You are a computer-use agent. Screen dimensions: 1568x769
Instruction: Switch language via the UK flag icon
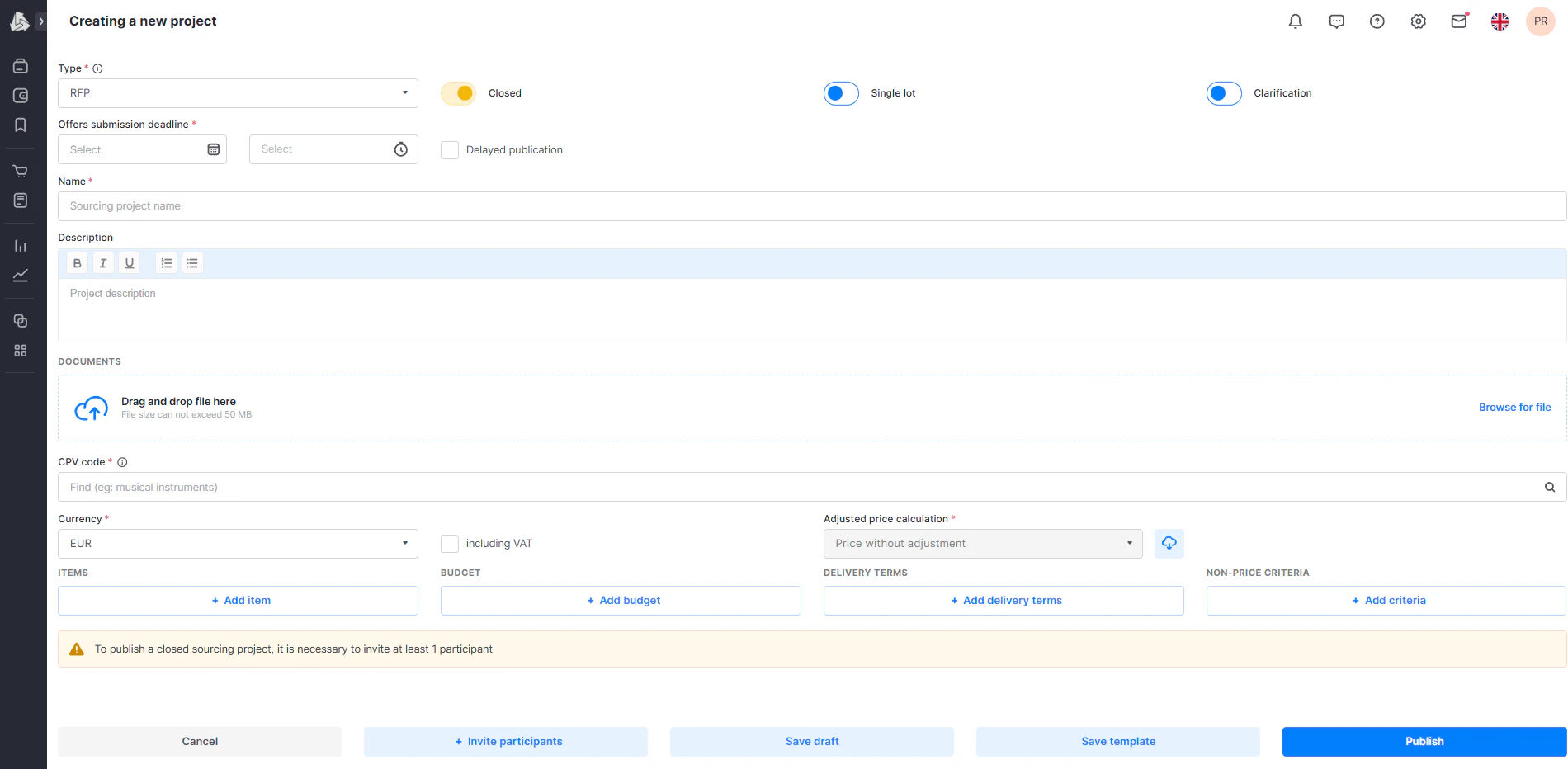[x=1500, y=21]
